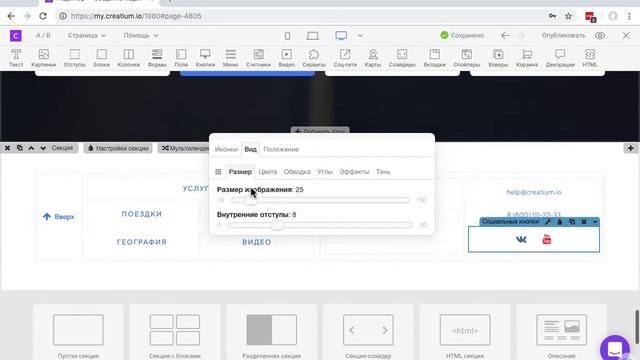Choose the Слайдеры tool
This screenshot has width=640, height=360.
click(402, 58)
